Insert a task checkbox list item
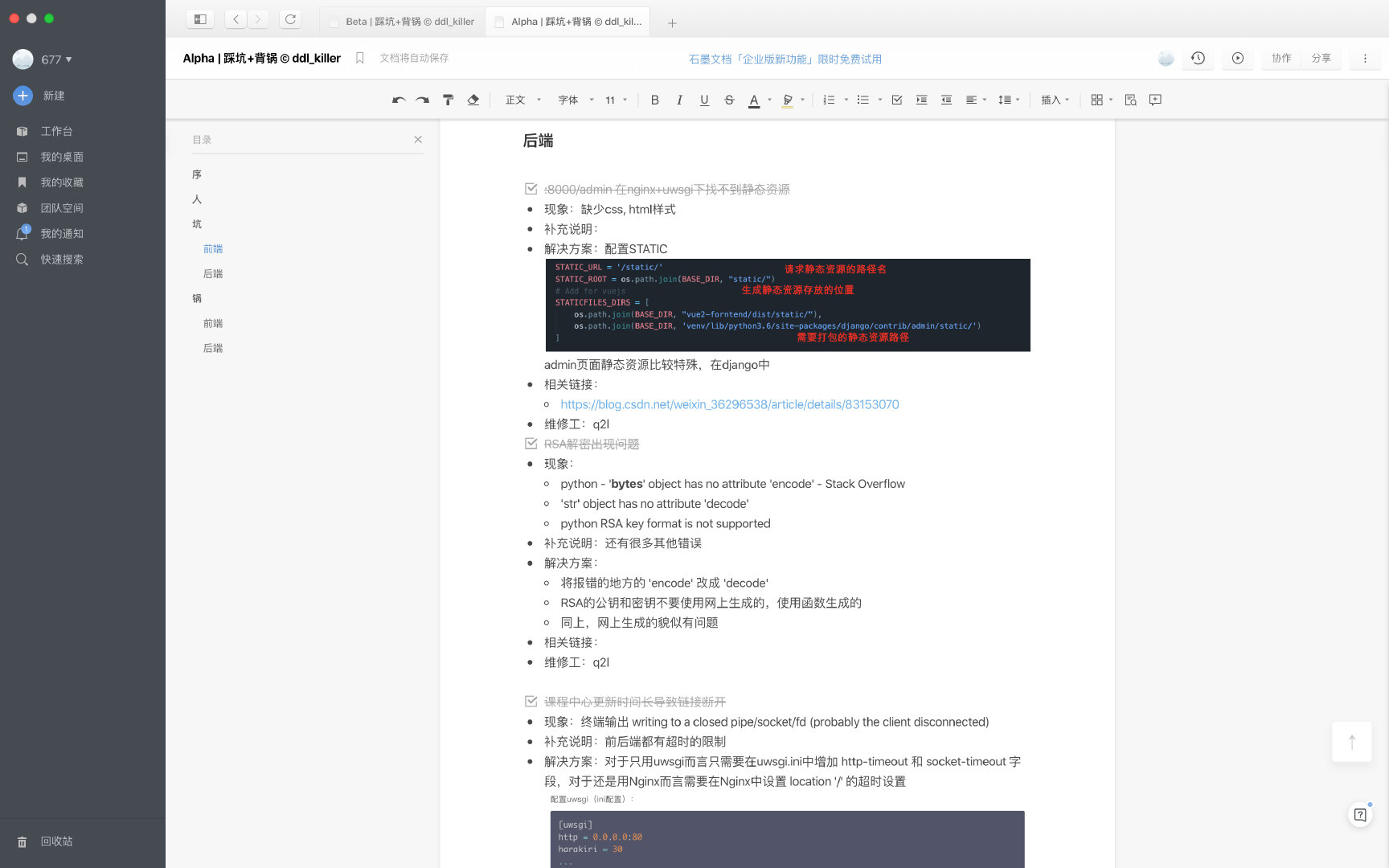The height and width of the screenshot is (868, 1389). [897, 100]
